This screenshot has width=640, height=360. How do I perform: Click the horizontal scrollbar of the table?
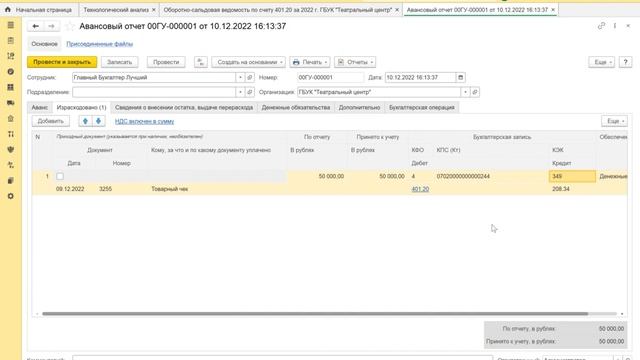(315, 314)
